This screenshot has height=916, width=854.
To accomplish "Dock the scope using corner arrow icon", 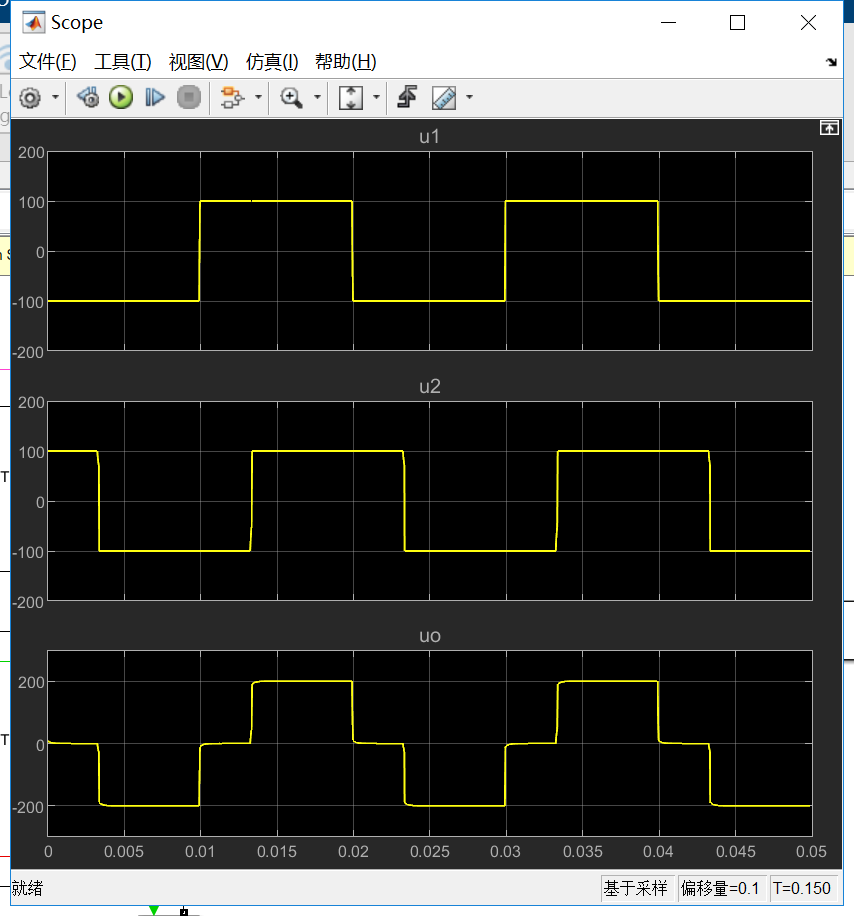I will click(831, 62).
